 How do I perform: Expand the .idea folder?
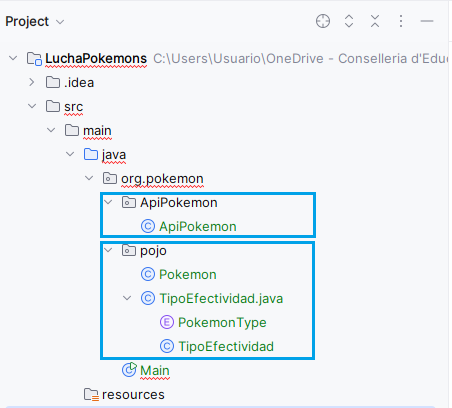point(32,82)
